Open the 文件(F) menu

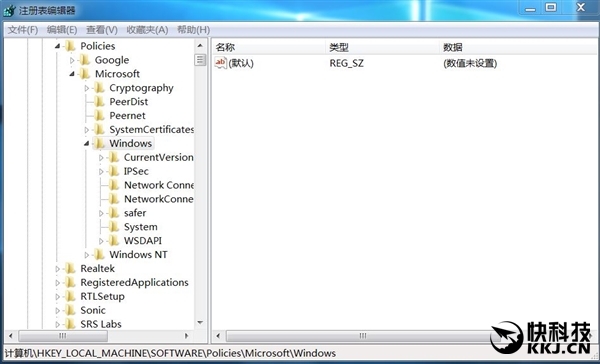(23, 30)
